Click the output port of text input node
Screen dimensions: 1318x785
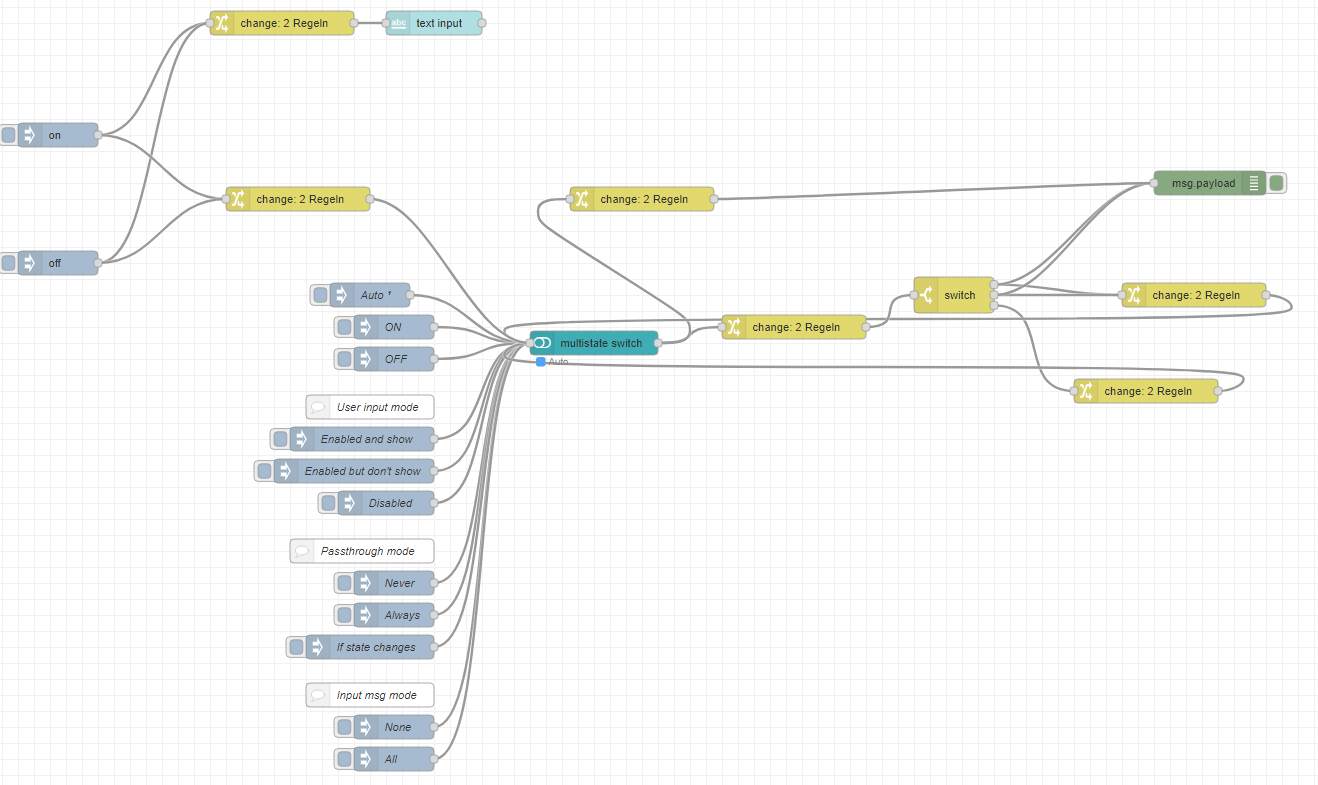[x=482, y=23]
